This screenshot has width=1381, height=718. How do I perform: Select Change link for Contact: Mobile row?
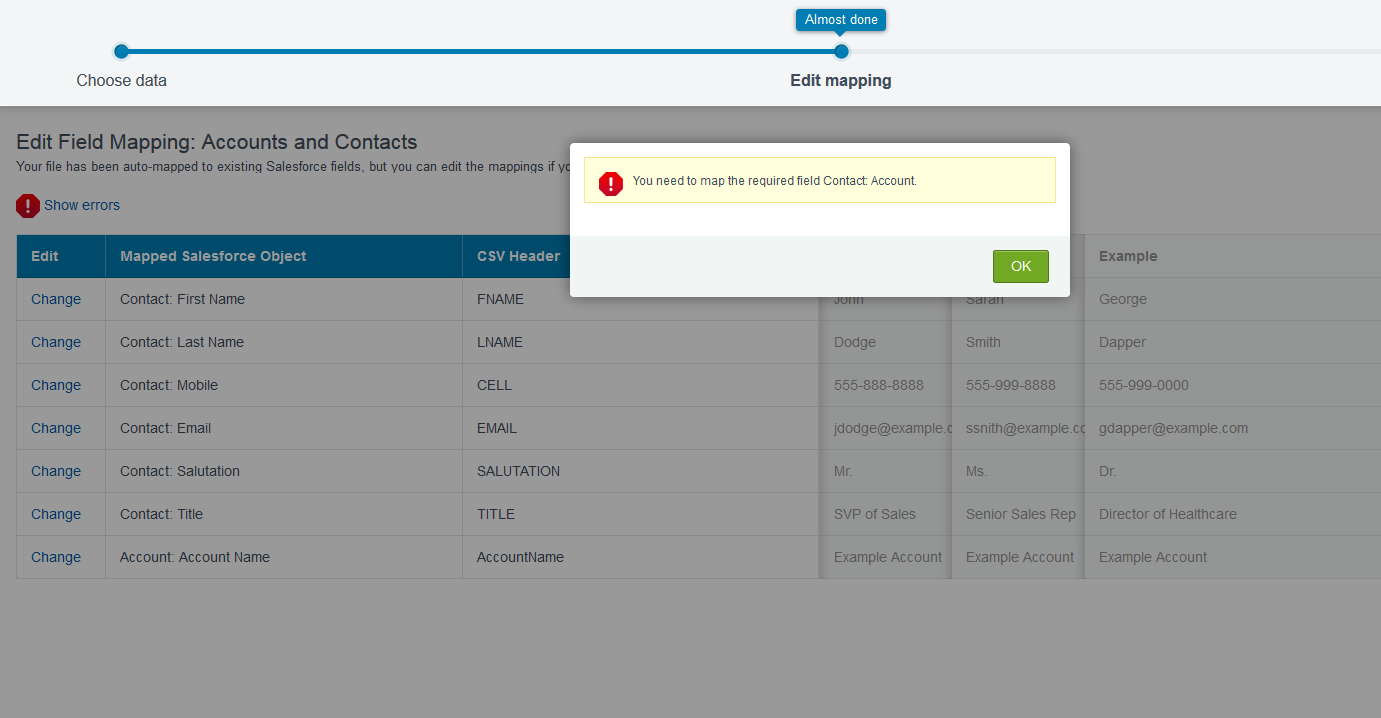tap(56, 385)
